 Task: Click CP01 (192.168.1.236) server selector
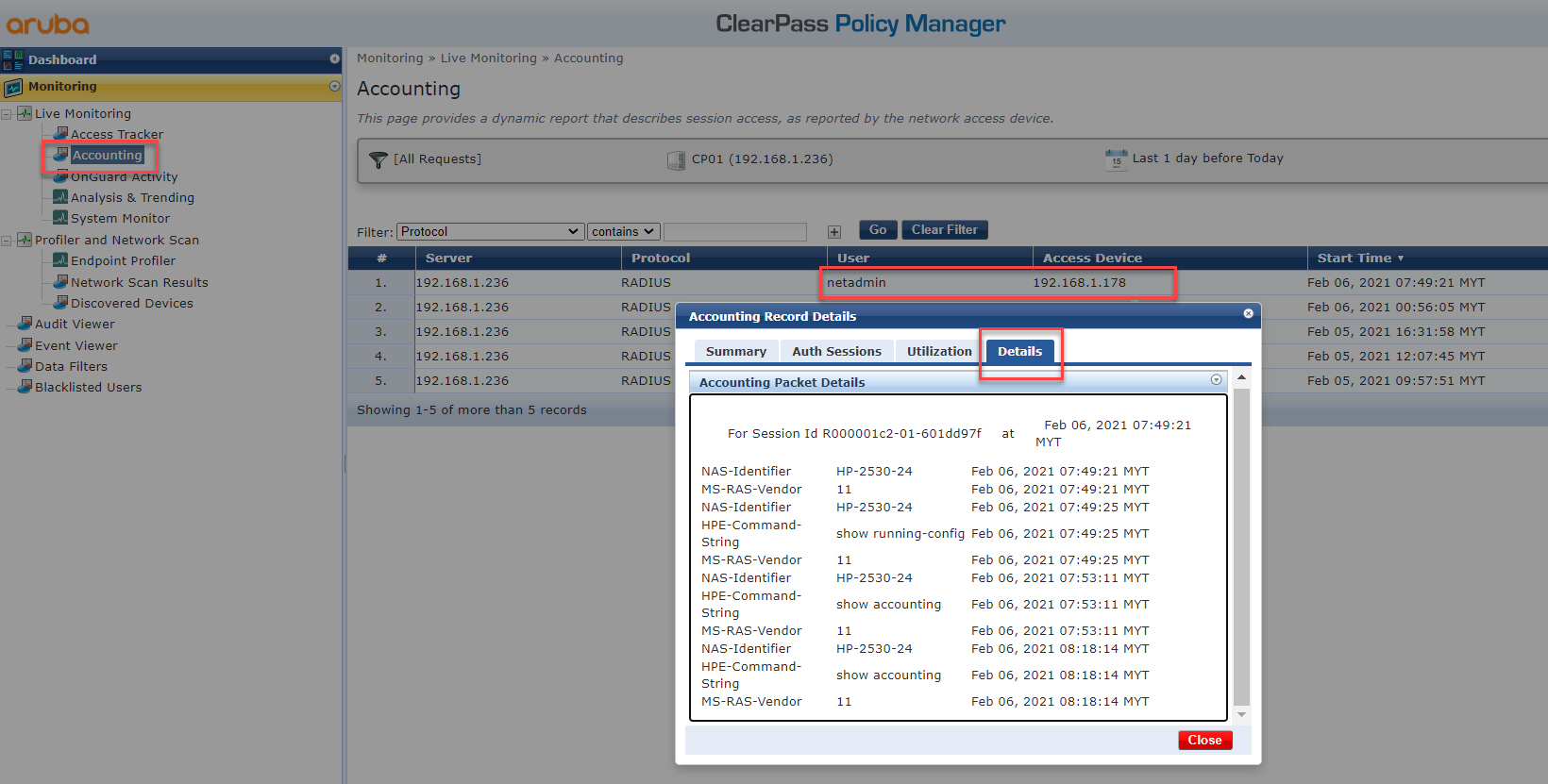pyautogui.click(x=762, y=159)
